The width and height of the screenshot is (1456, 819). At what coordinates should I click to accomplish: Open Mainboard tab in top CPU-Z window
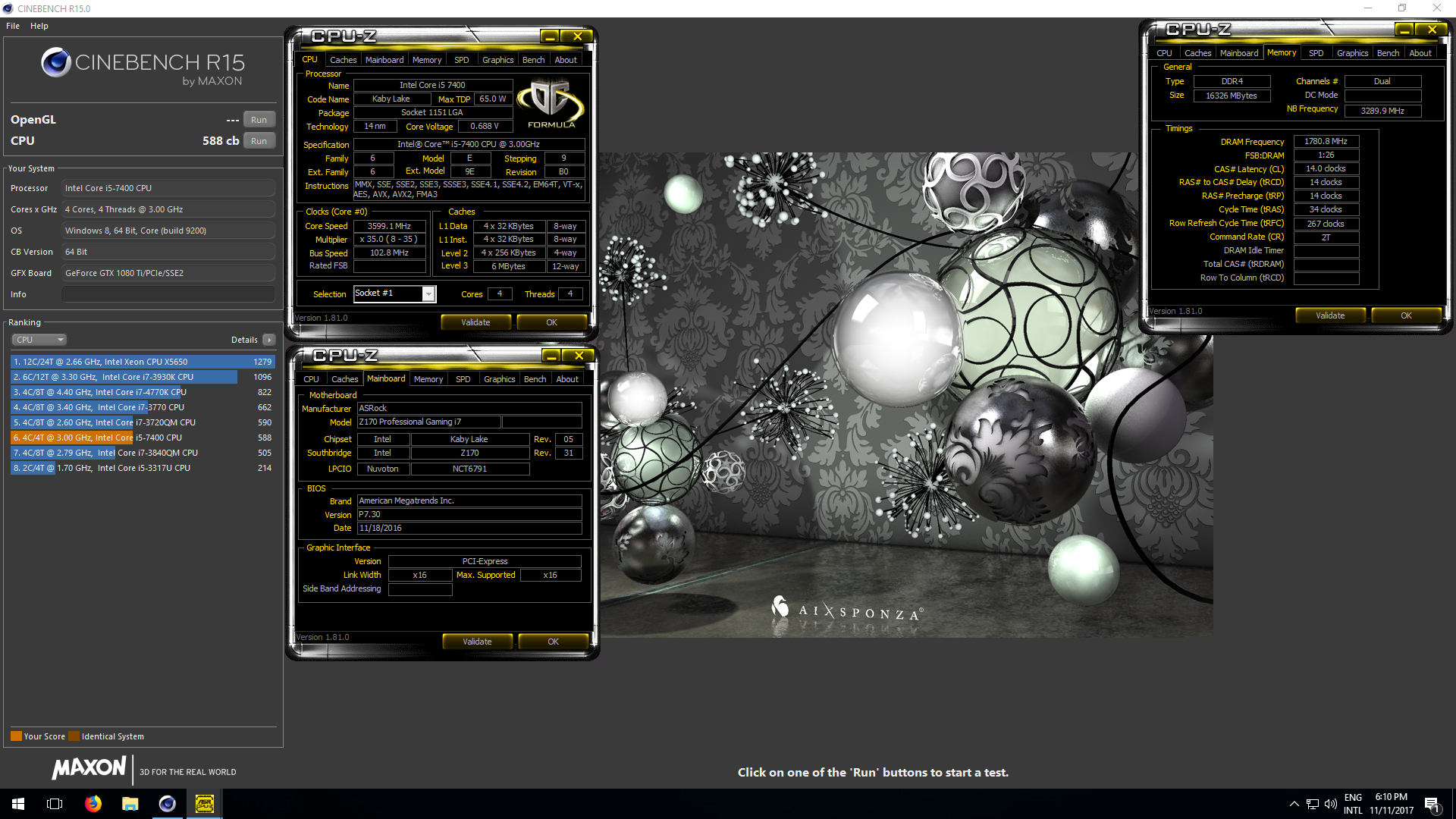coord(384,60)
